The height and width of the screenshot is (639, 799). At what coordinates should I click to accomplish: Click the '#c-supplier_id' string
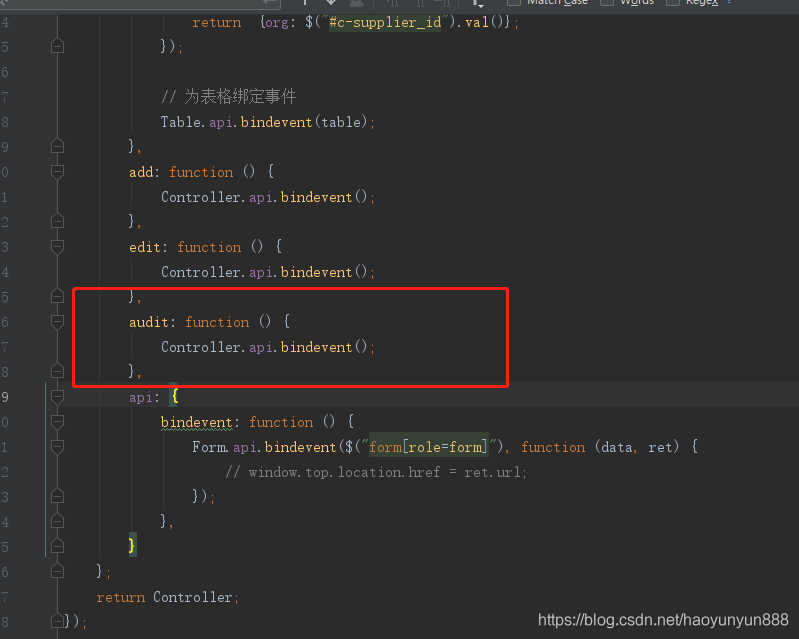(385, 22)
